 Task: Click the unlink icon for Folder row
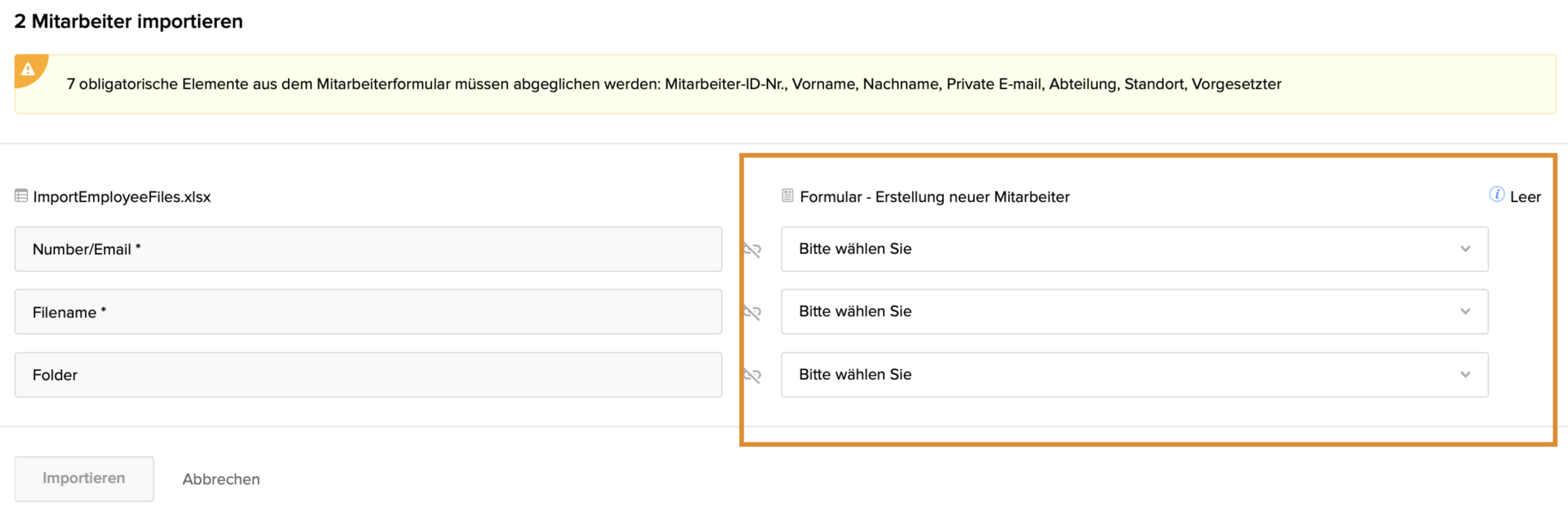[752, 375]
